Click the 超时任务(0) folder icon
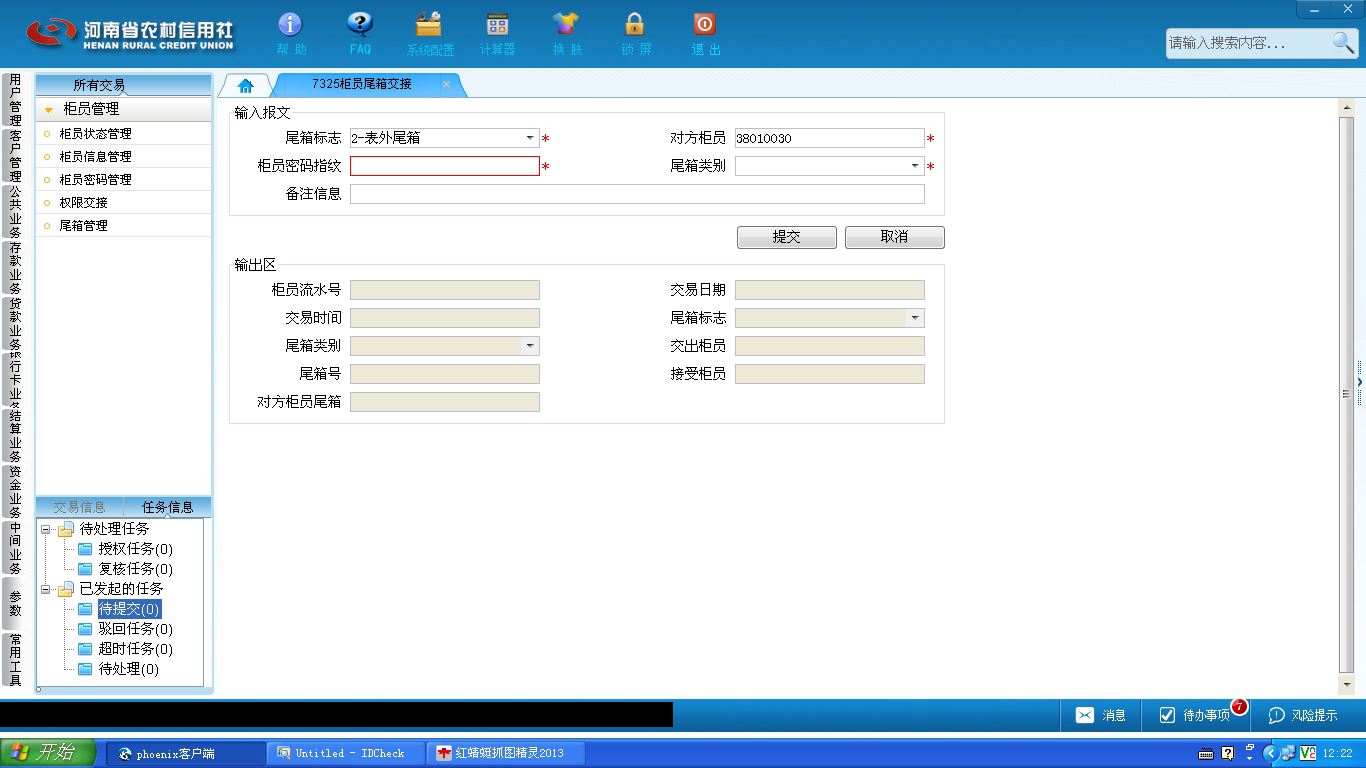 pos(85,649)
